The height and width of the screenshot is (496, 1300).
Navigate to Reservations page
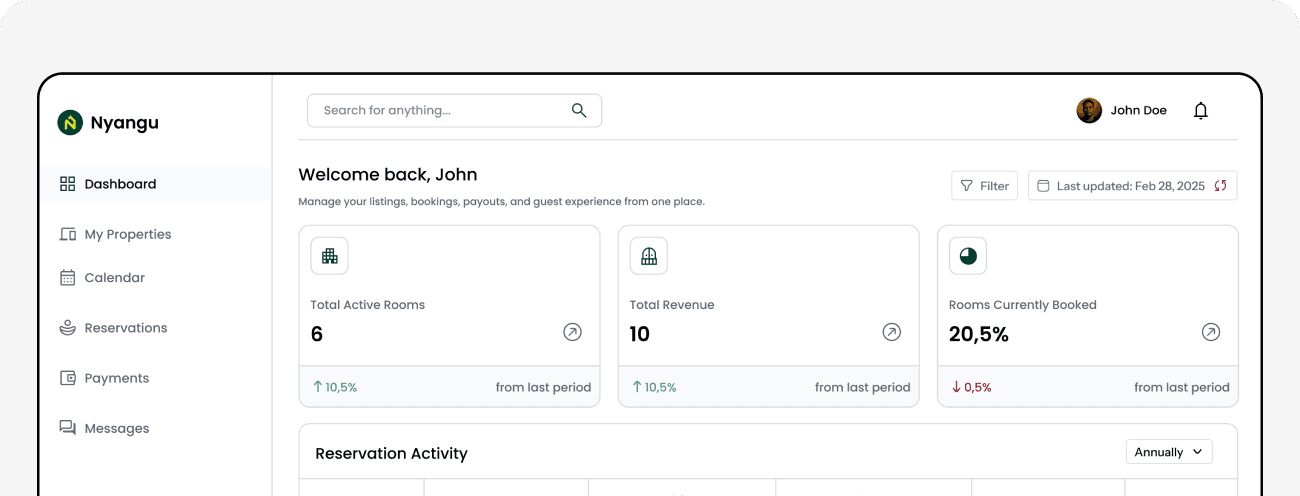125,328
